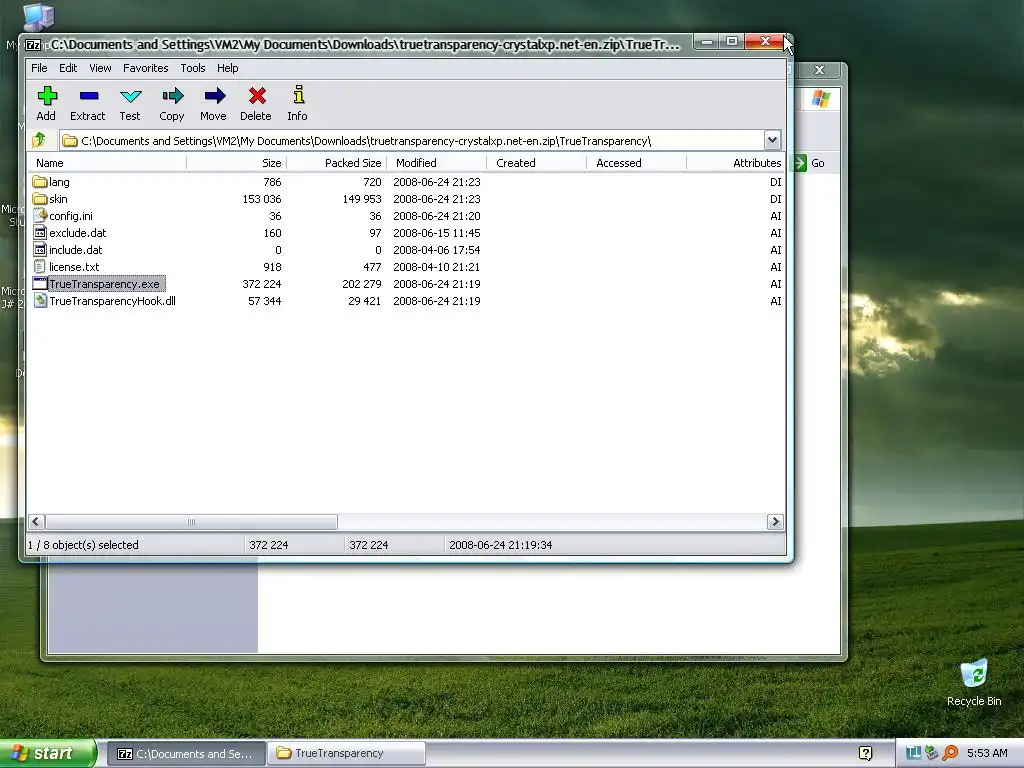Open the Tools menu
This screenshot has height=768, width=1024.
tap(193, 68)
